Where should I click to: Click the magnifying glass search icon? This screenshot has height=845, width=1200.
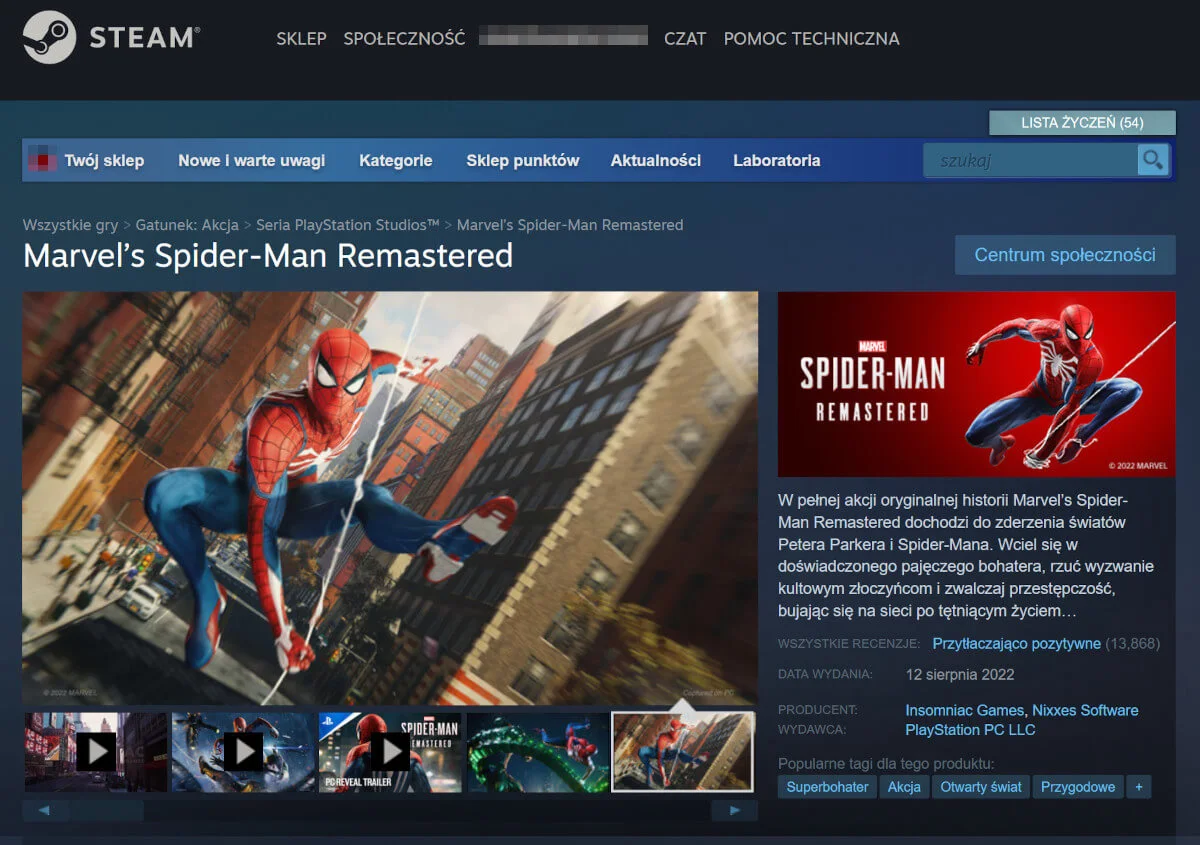point(1154,160)
